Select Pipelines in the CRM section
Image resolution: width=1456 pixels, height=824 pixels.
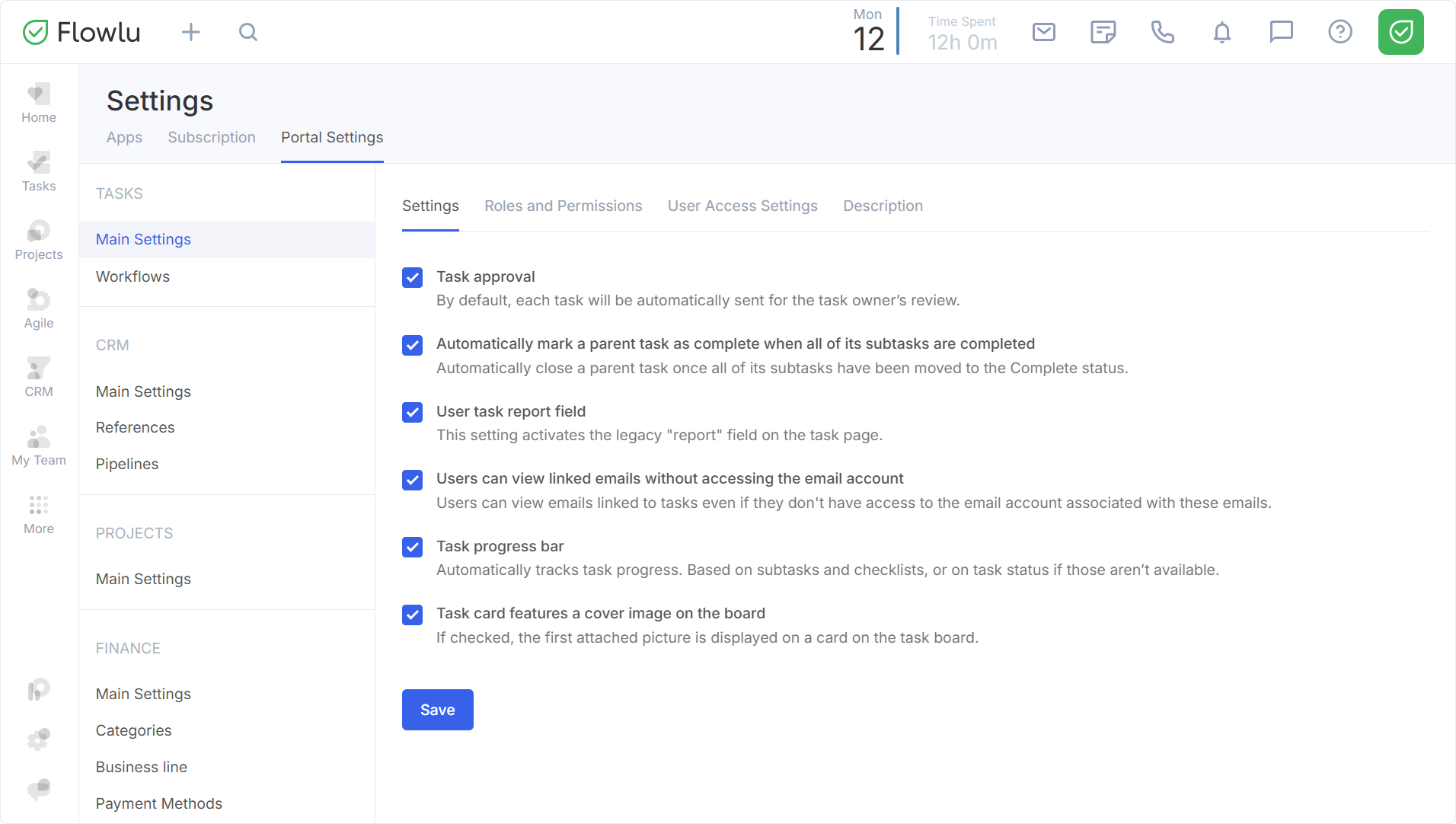coord(127,464)
